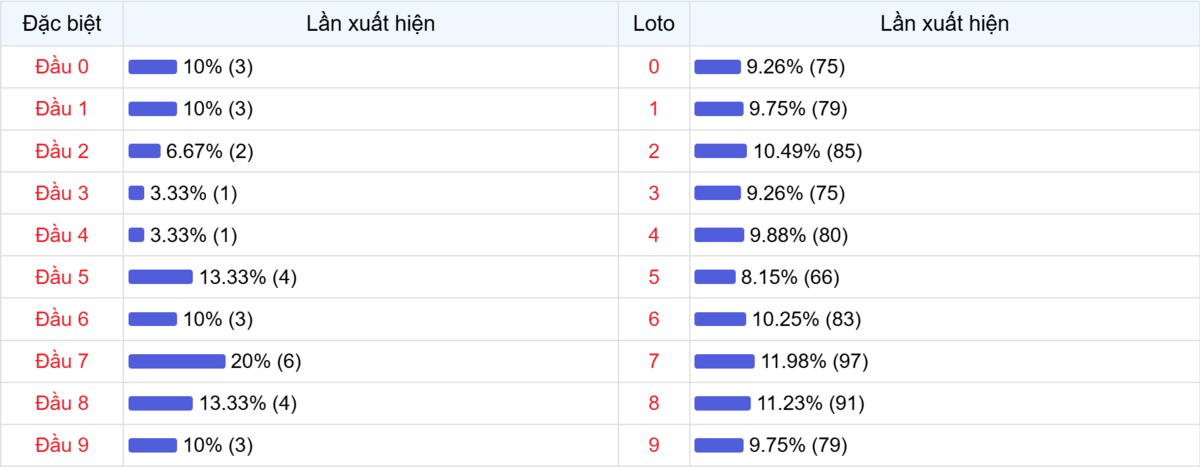Click the Đầu 5 link
The width and height of the screenshot is (1200, 467).
click(62, 277)
